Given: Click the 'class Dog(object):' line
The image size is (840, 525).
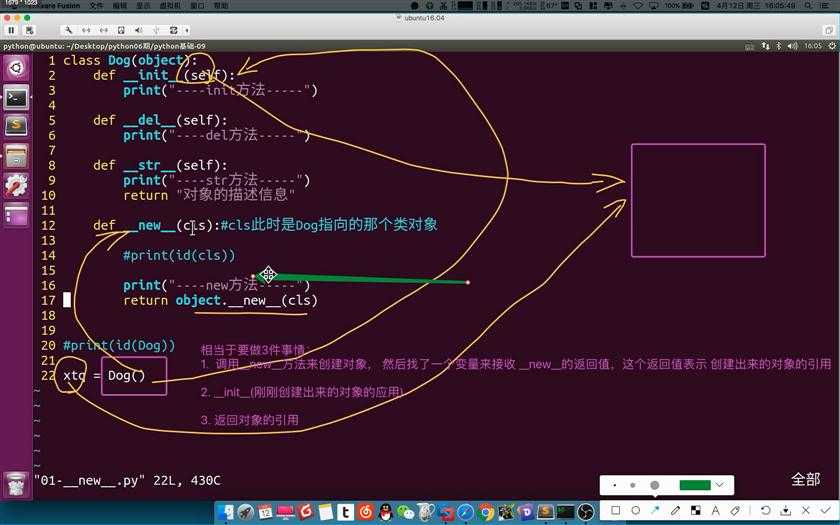Looking at the screenshot, I should (130, 61).
